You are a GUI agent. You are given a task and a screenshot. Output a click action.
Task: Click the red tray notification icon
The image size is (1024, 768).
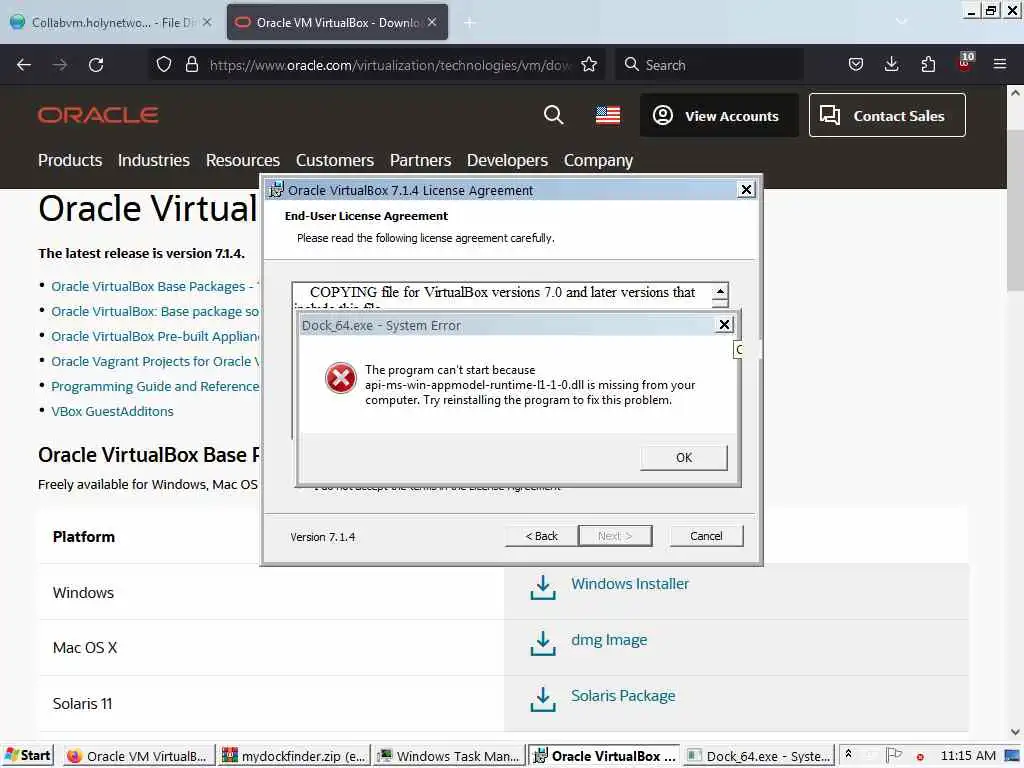pos(920,757)
